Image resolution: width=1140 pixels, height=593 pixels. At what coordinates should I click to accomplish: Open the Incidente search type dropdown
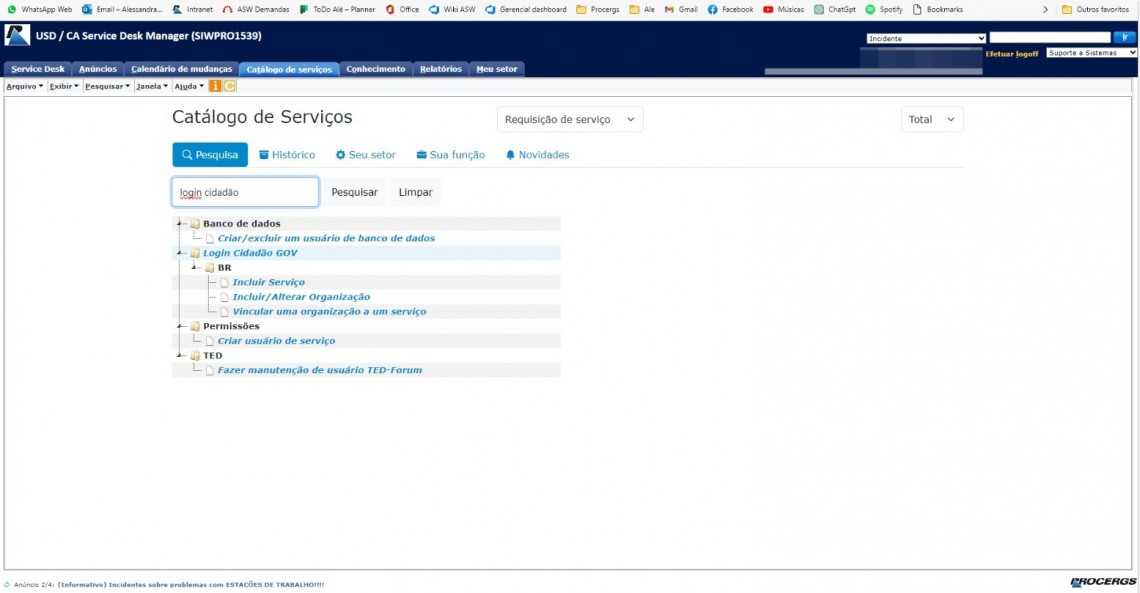[x=926, y=38]
